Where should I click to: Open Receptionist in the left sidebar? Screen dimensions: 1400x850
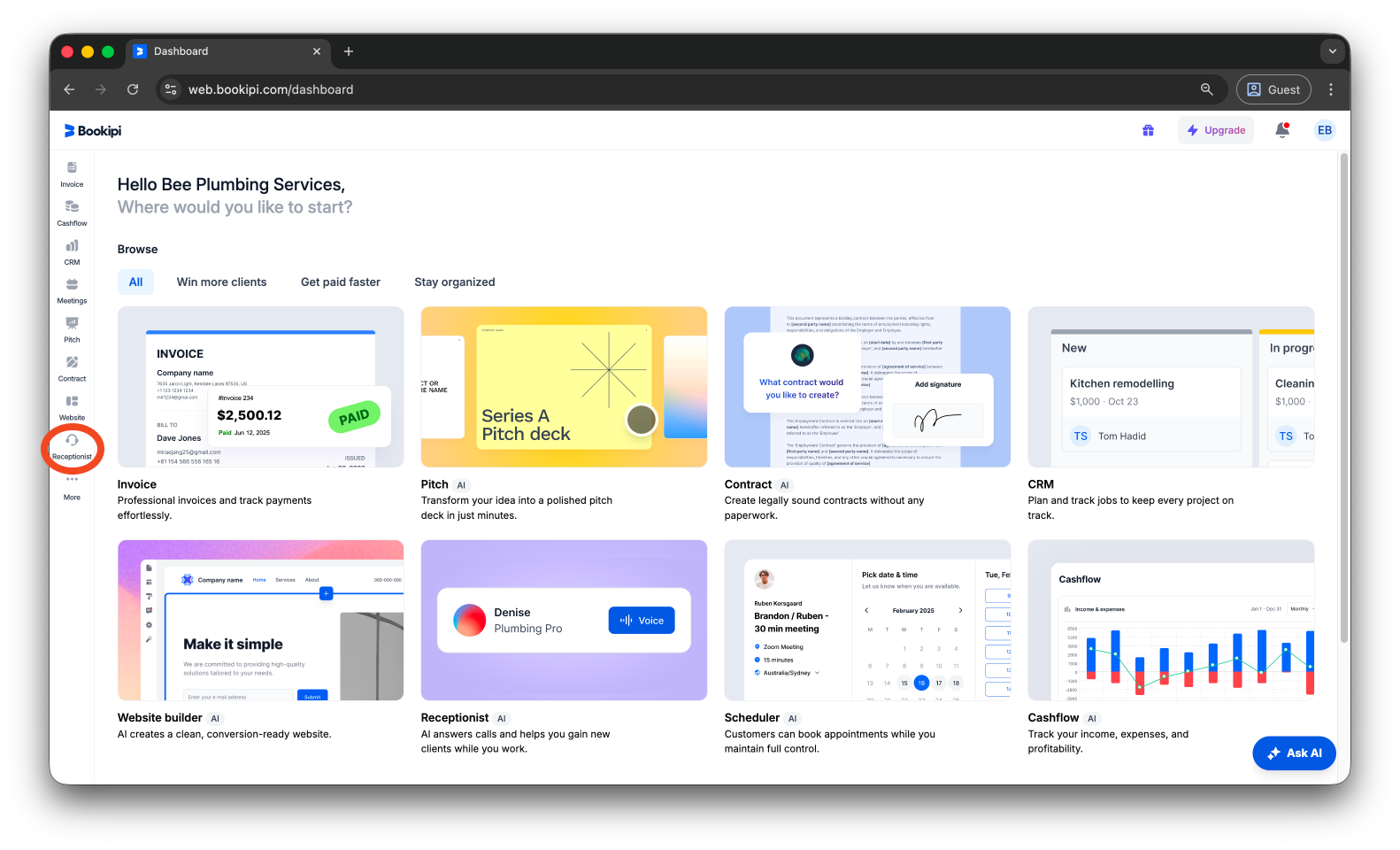coord(72,447)
